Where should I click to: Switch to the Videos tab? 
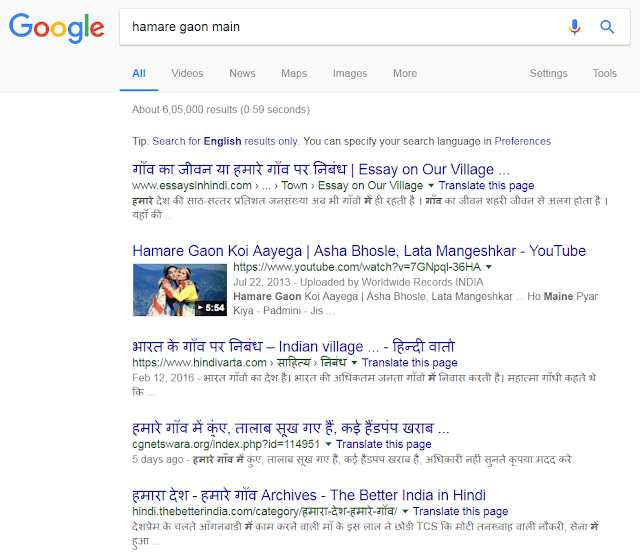[x=187, y=73]
